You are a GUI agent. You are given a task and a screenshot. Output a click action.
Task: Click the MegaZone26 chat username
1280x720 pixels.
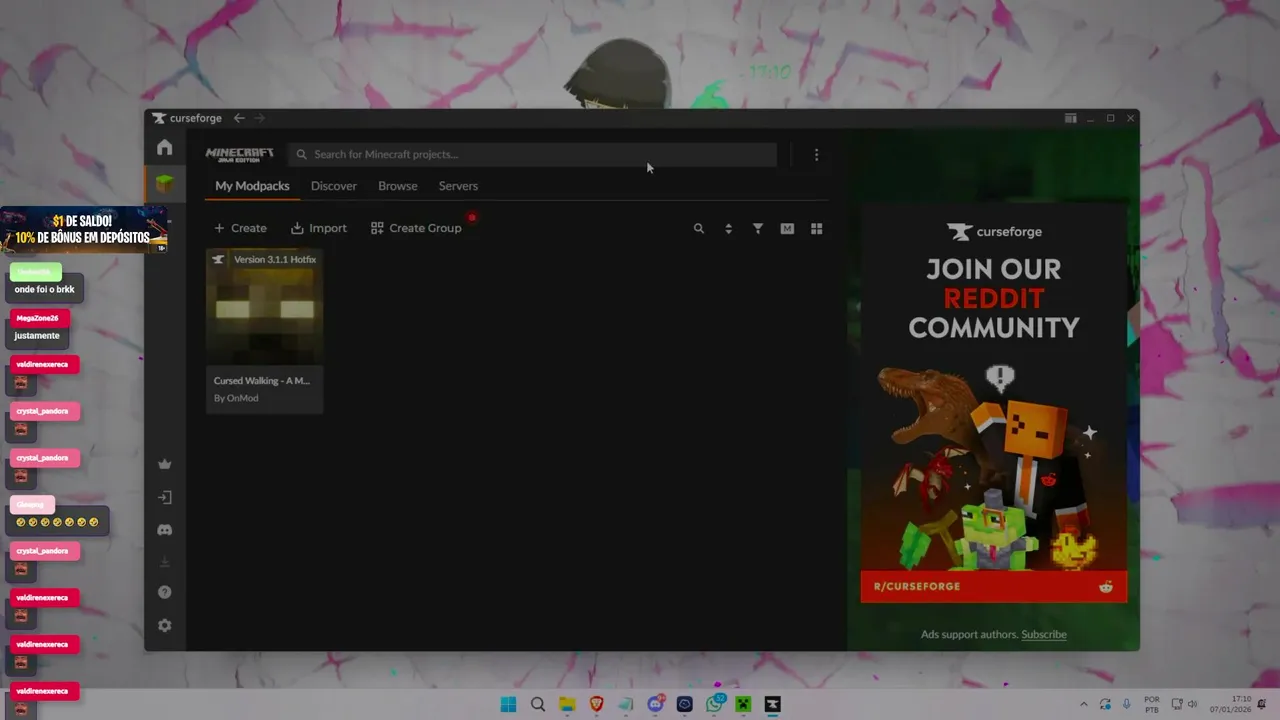tap(38, 318)
